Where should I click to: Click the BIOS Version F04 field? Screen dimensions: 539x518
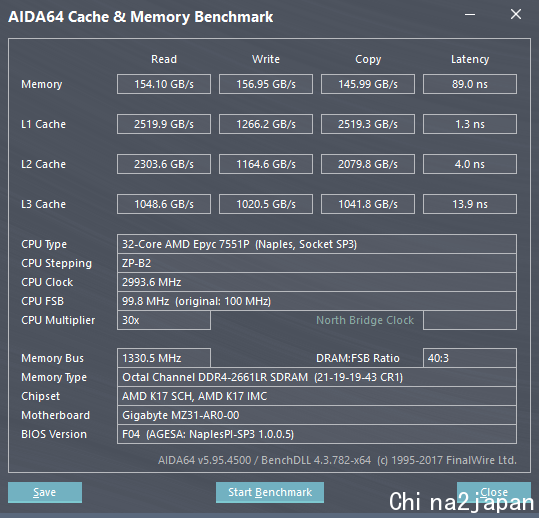[317, 434]
